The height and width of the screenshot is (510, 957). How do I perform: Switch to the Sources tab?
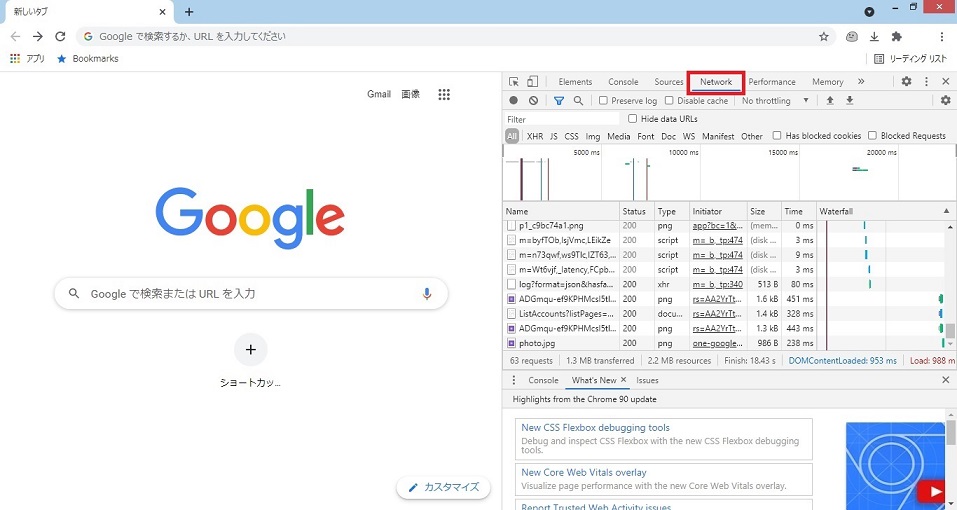pos(669,82)
